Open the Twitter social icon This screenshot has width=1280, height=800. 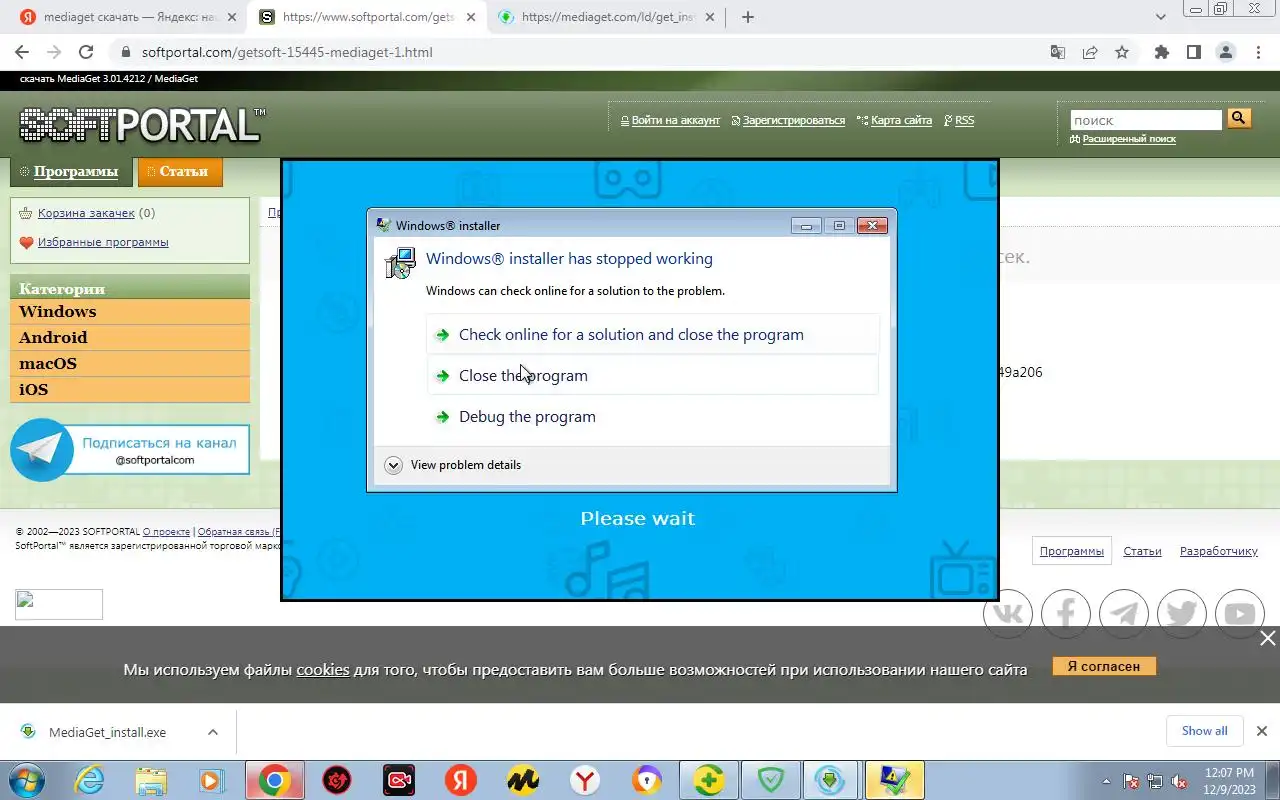click(1182, 613)
